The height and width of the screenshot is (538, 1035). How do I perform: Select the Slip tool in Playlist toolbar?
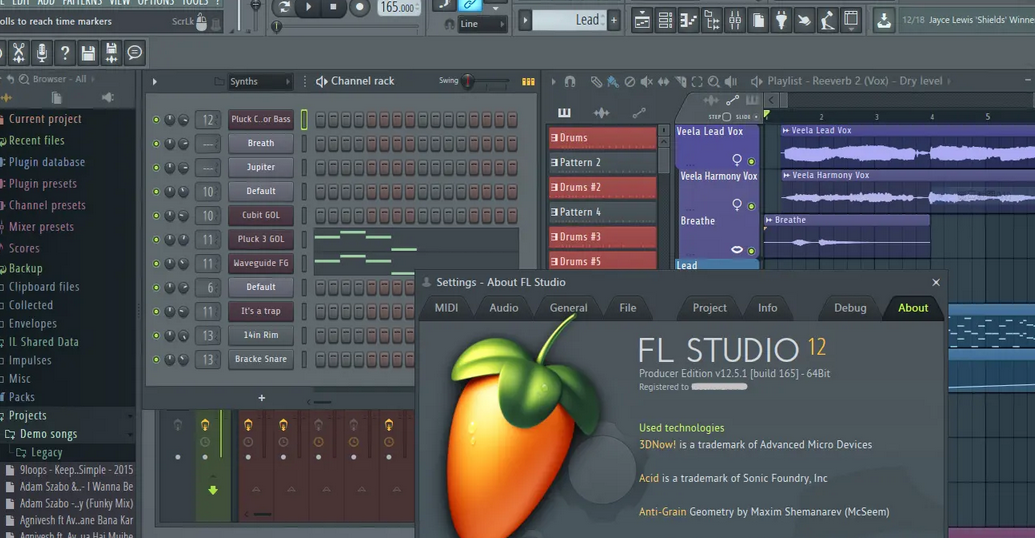click(x=663, y=81)
